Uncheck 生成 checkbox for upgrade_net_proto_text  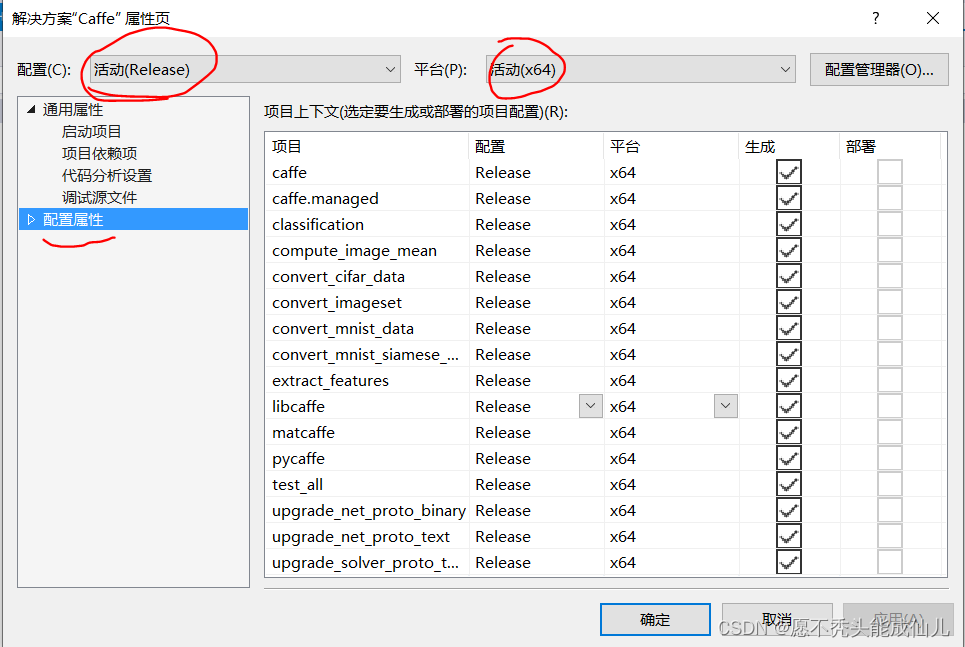point(788,536)
